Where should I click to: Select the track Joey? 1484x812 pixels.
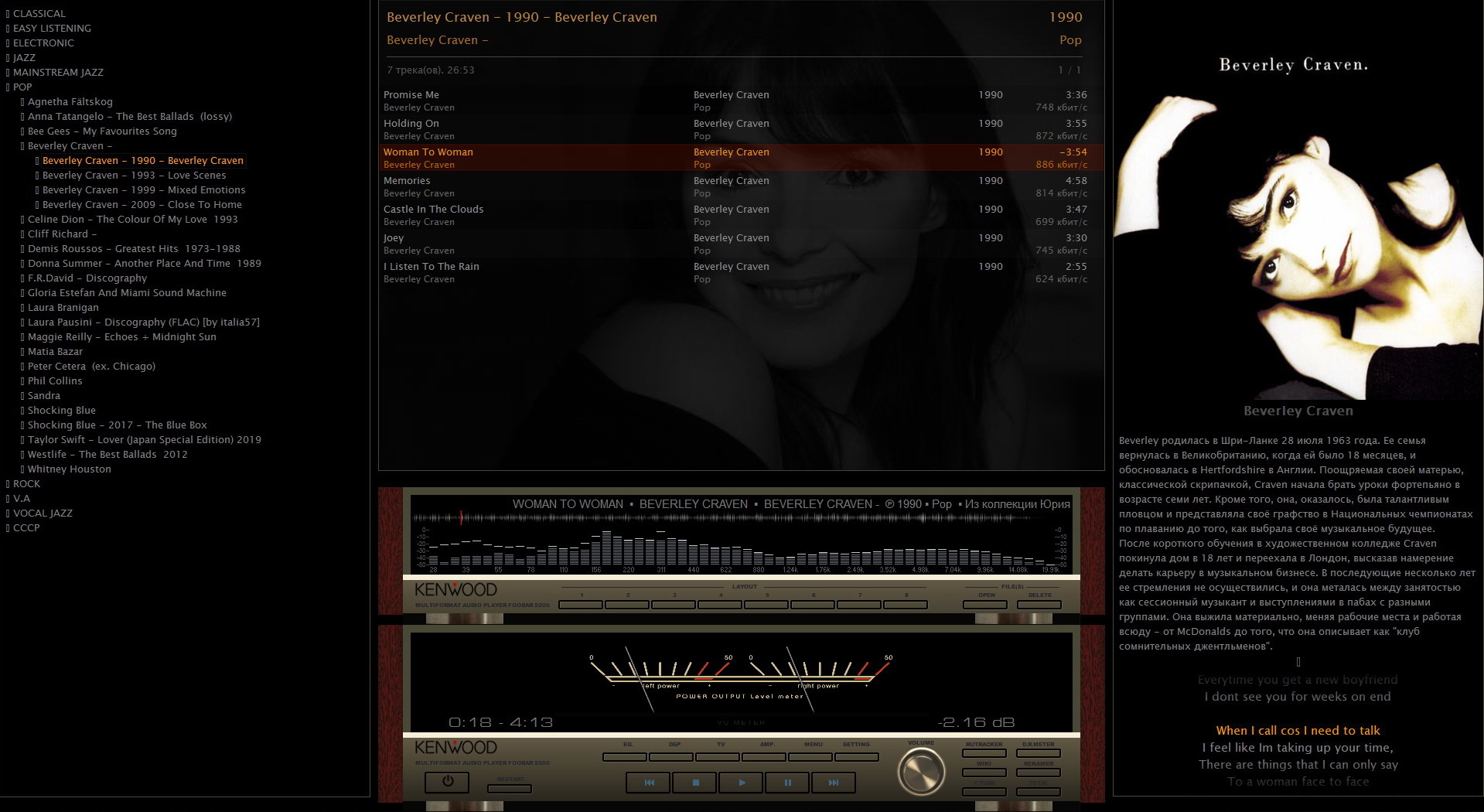[x=741, y=244]
